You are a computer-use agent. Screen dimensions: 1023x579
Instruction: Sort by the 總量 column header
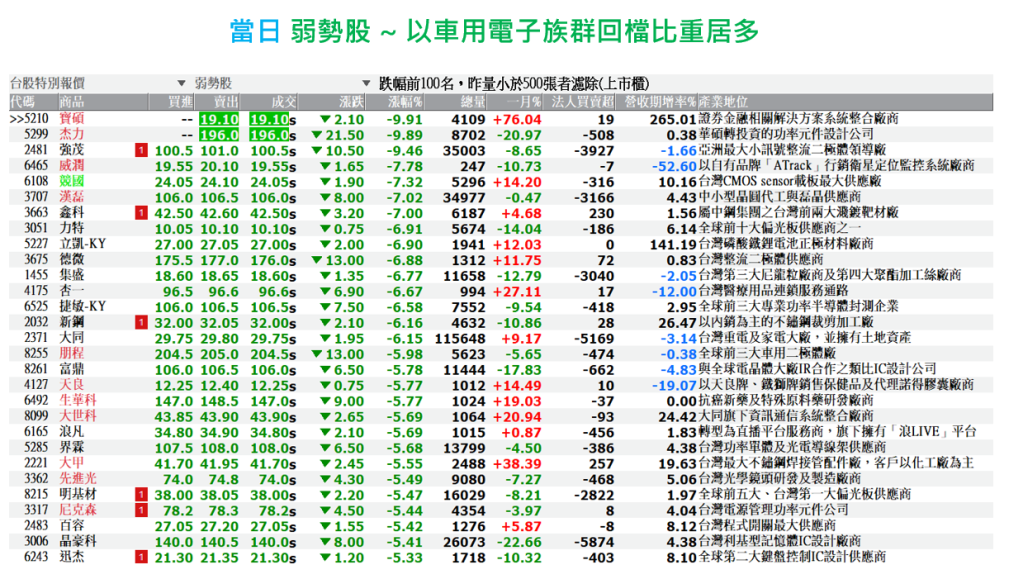[472, 102]
